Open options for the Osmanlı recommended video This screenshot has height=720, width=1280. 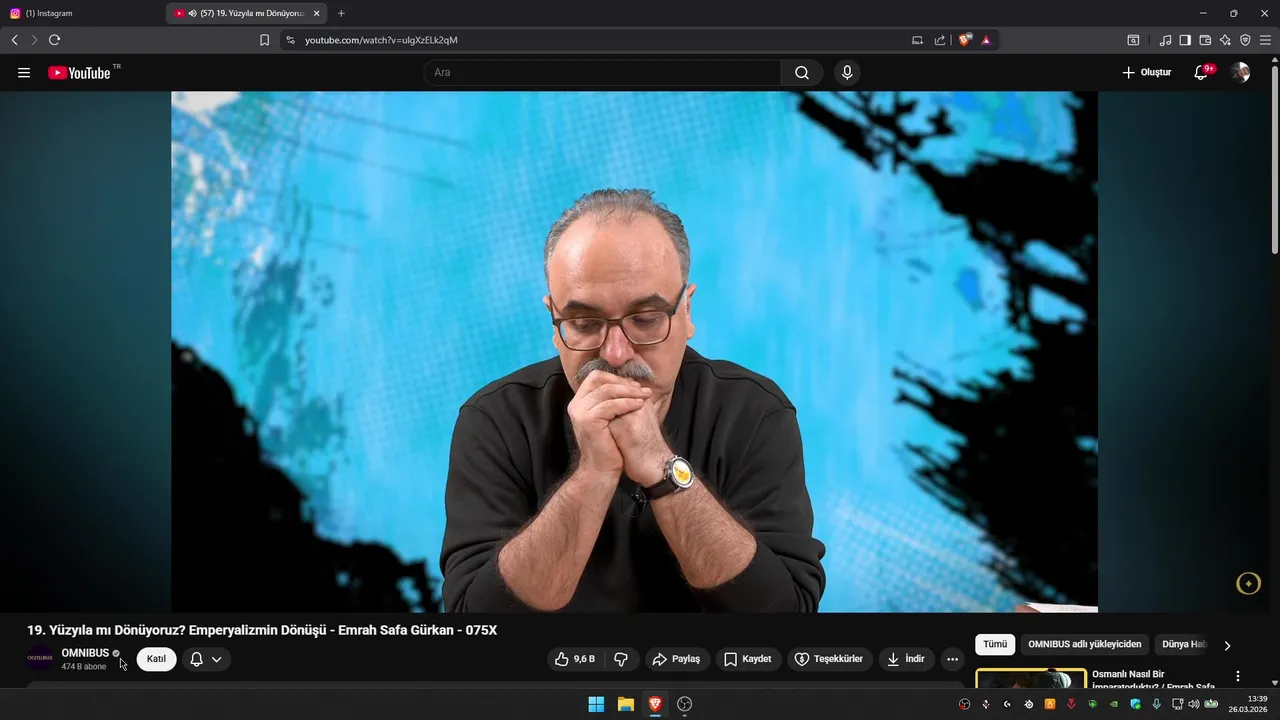coord(1238,677)
